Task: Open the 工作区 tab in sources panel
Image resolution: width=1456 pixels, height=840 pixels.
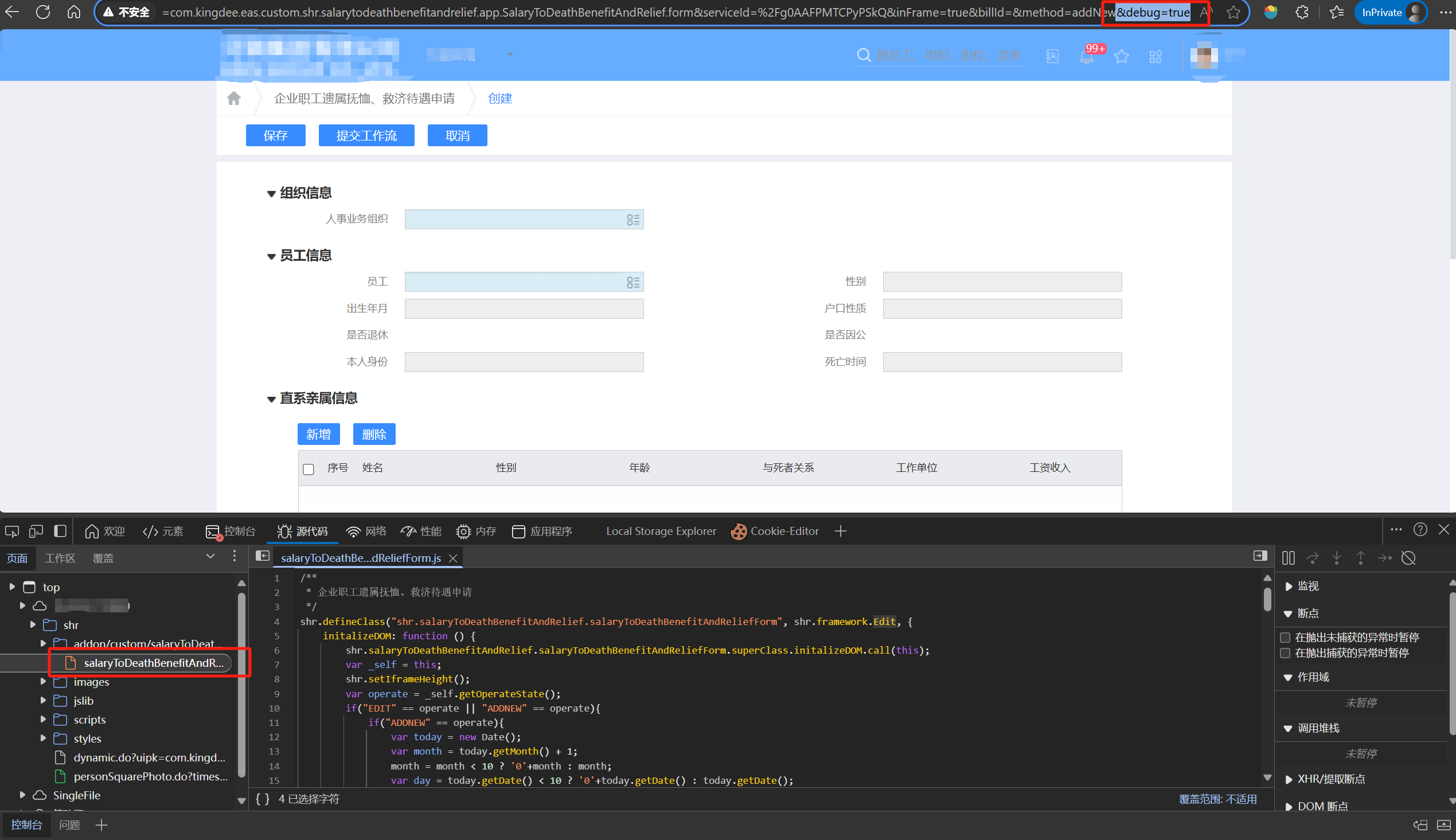Action: click(x=60, y=558)
